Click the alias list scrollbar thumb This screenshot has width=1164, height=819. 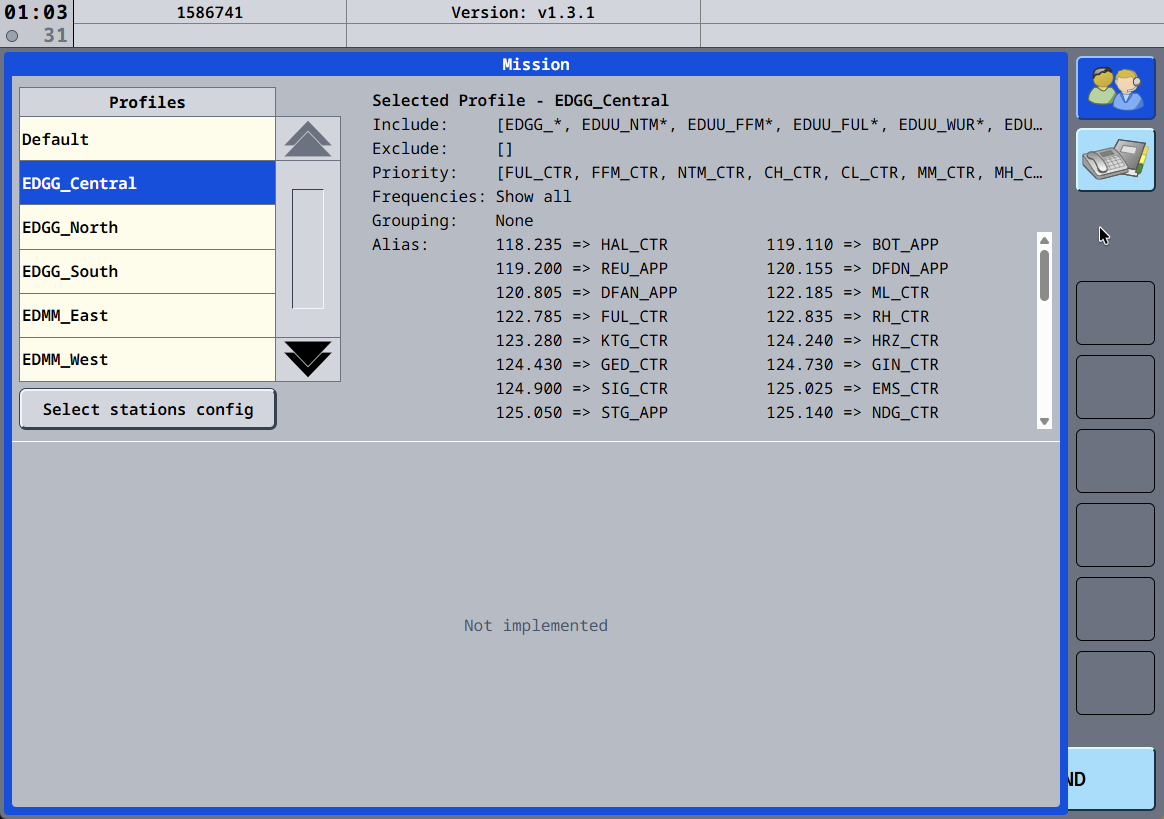click(1044, 275)
